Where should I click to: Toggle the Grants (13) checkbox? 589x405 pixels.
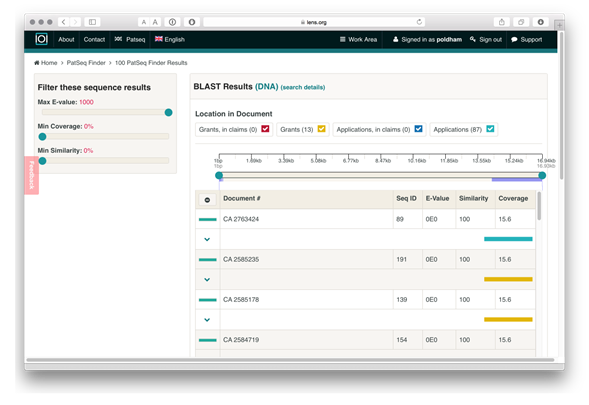point(321,129)
